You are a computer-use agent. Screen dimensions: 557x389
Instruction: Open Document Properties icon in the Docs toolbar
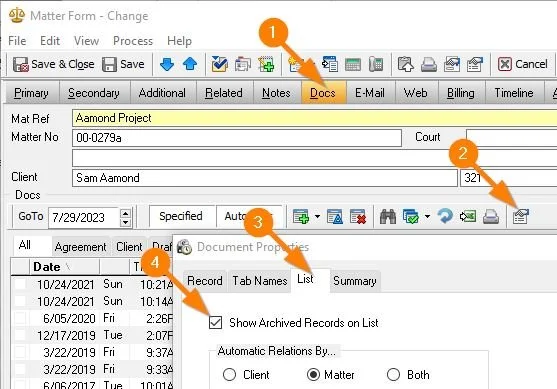pos(521,216)
